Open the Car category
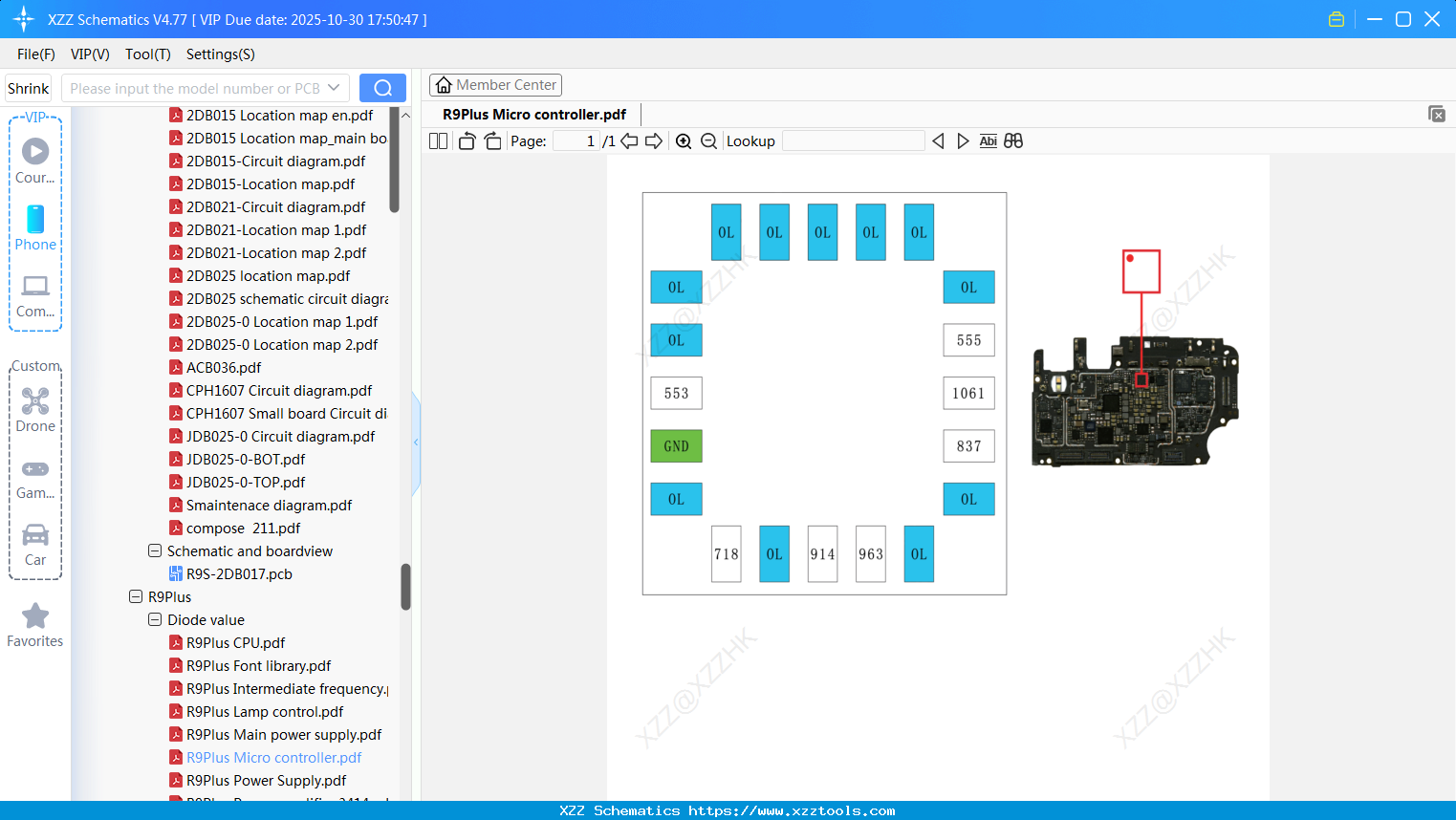 (35, 545)
